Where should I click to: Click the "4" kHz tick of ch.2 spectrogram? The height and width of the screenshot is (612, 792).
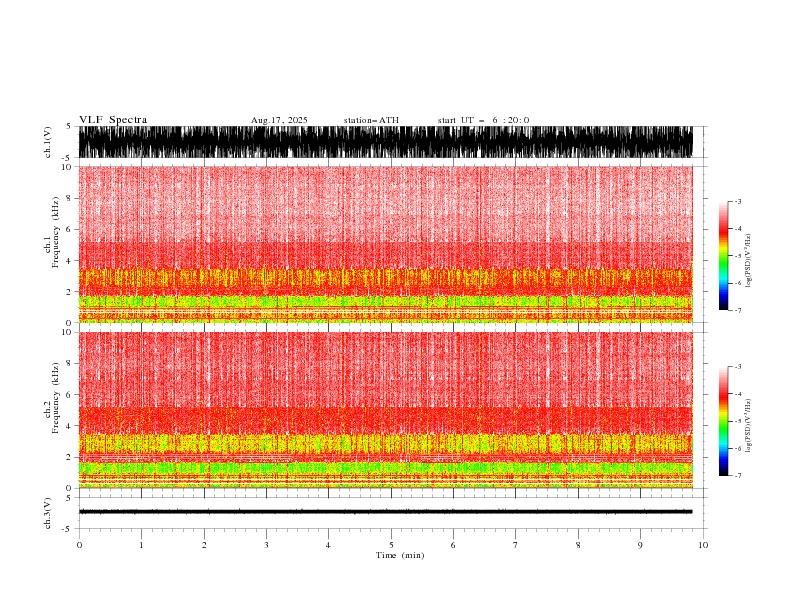tap(69, 426)
